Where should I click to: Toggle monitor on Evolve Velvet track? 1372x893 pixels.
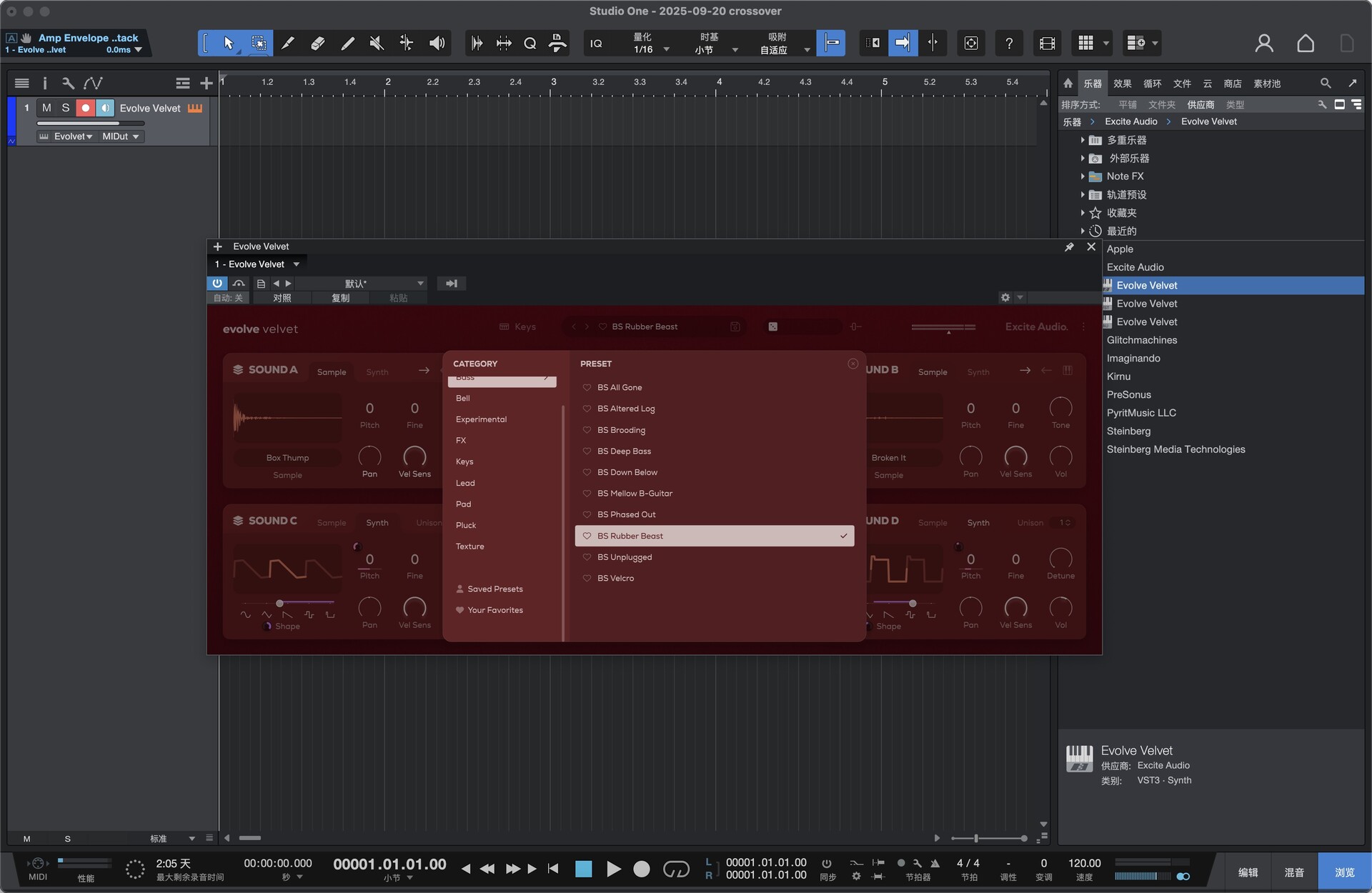tap(105, 108)
